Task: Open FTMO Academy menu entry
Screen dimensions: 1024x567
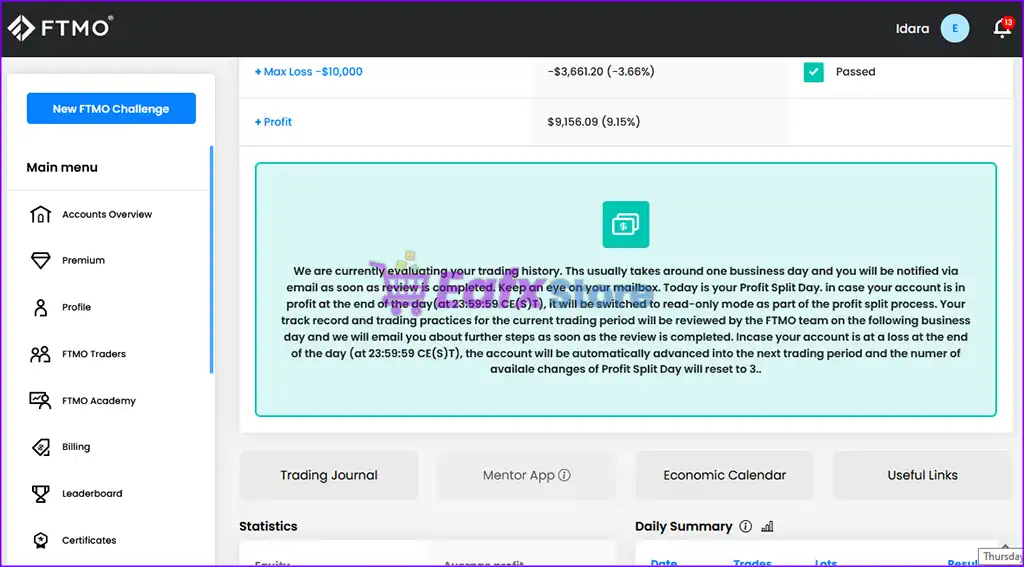Action: [x=99, y=400]
